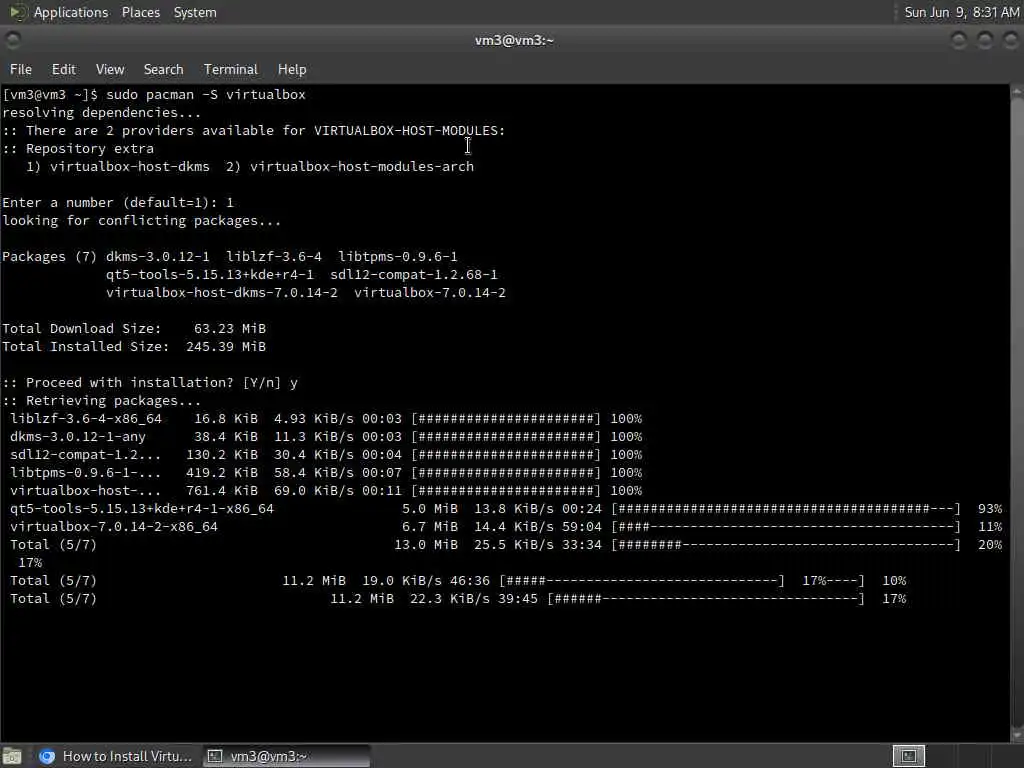1024x768 pixels.
Task: Click 'virtualbox-7.0.14-2-x86_64' package name
Action: click(114, 526)
